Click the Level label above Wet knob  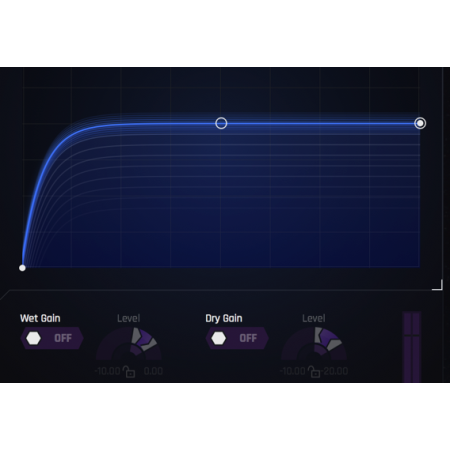click(129, 318)
